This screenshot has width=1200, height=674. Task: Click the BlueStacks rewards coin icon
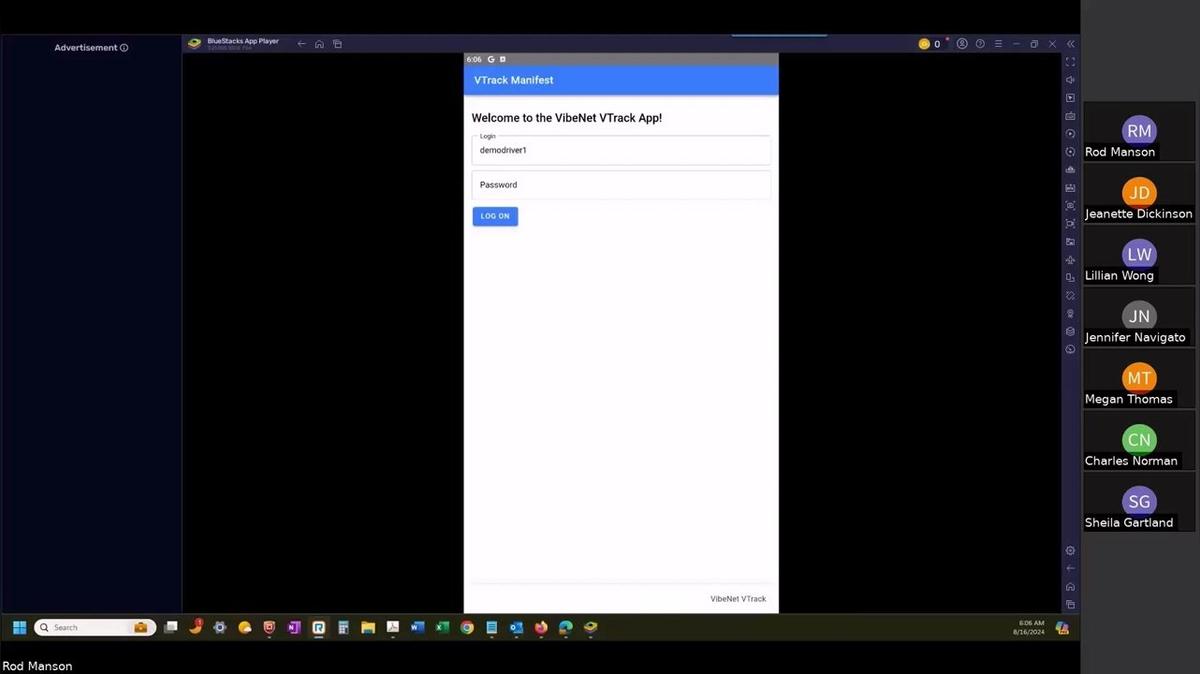pos(924,43)
